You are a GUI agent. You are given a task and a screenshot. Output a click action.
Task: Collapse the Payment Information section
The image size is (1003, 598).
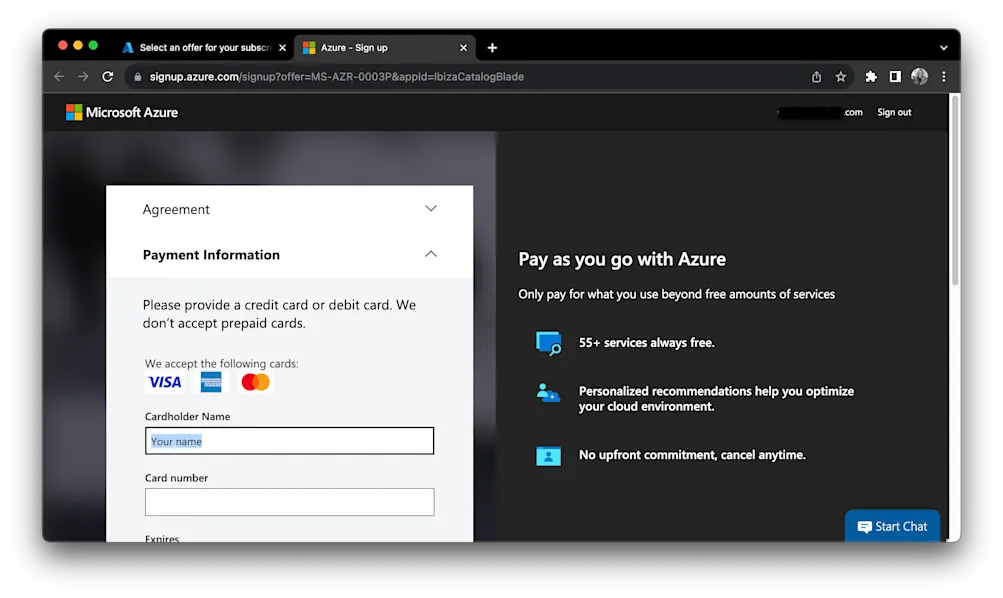(430, 254)
